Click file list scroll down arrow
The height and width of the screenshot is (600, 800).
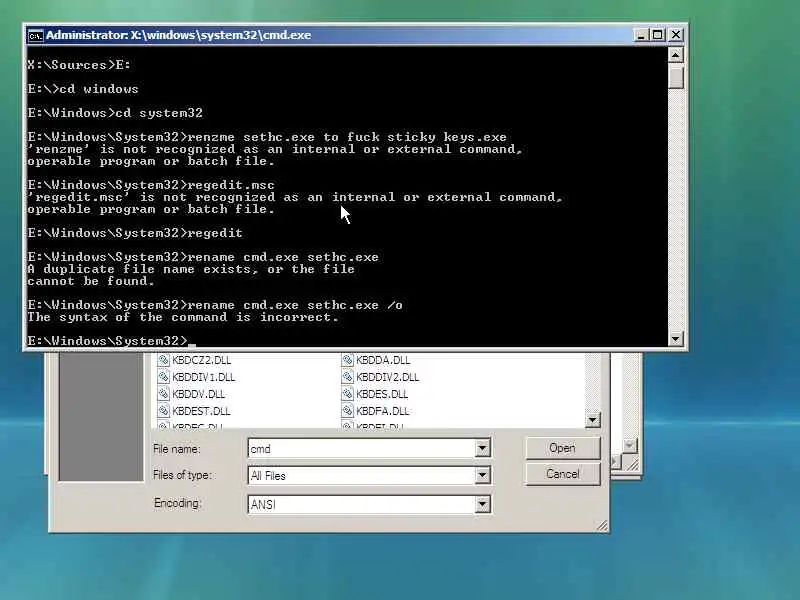[x=592, y=420]
